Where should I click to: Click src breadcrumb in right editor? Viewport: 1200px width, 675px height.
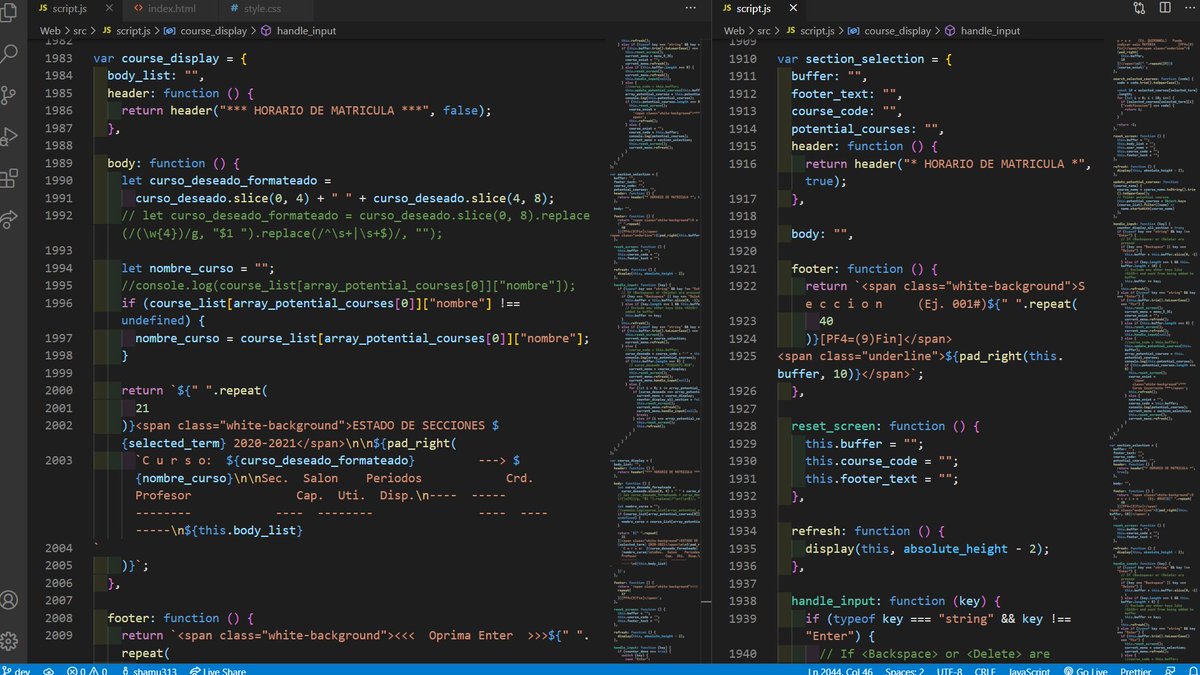point(766,31)
